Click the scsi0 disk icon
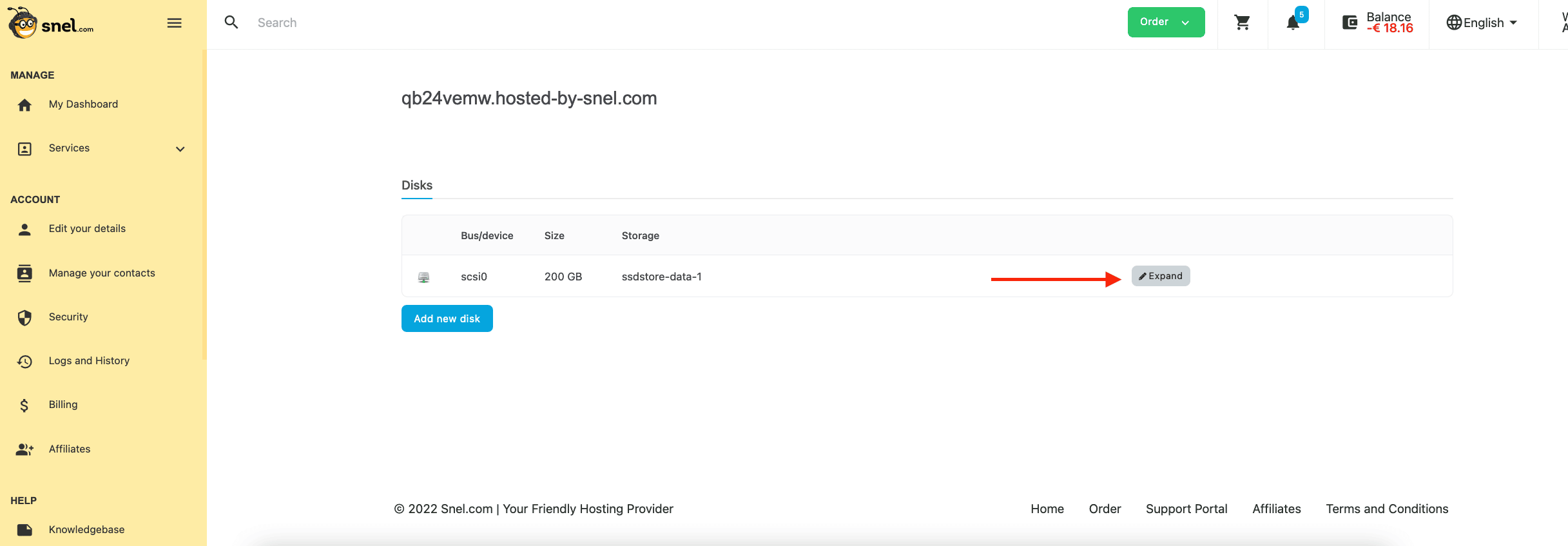The image size is (1568, 546). click(423, 277)
